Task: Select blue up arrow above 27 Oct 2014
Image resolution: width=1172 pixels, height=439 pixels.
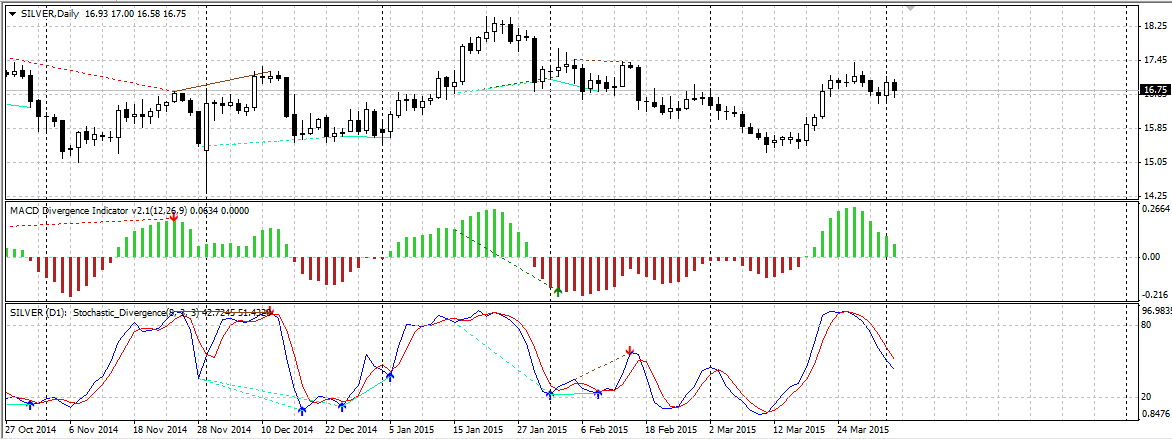Action: [x=30, y=405]
